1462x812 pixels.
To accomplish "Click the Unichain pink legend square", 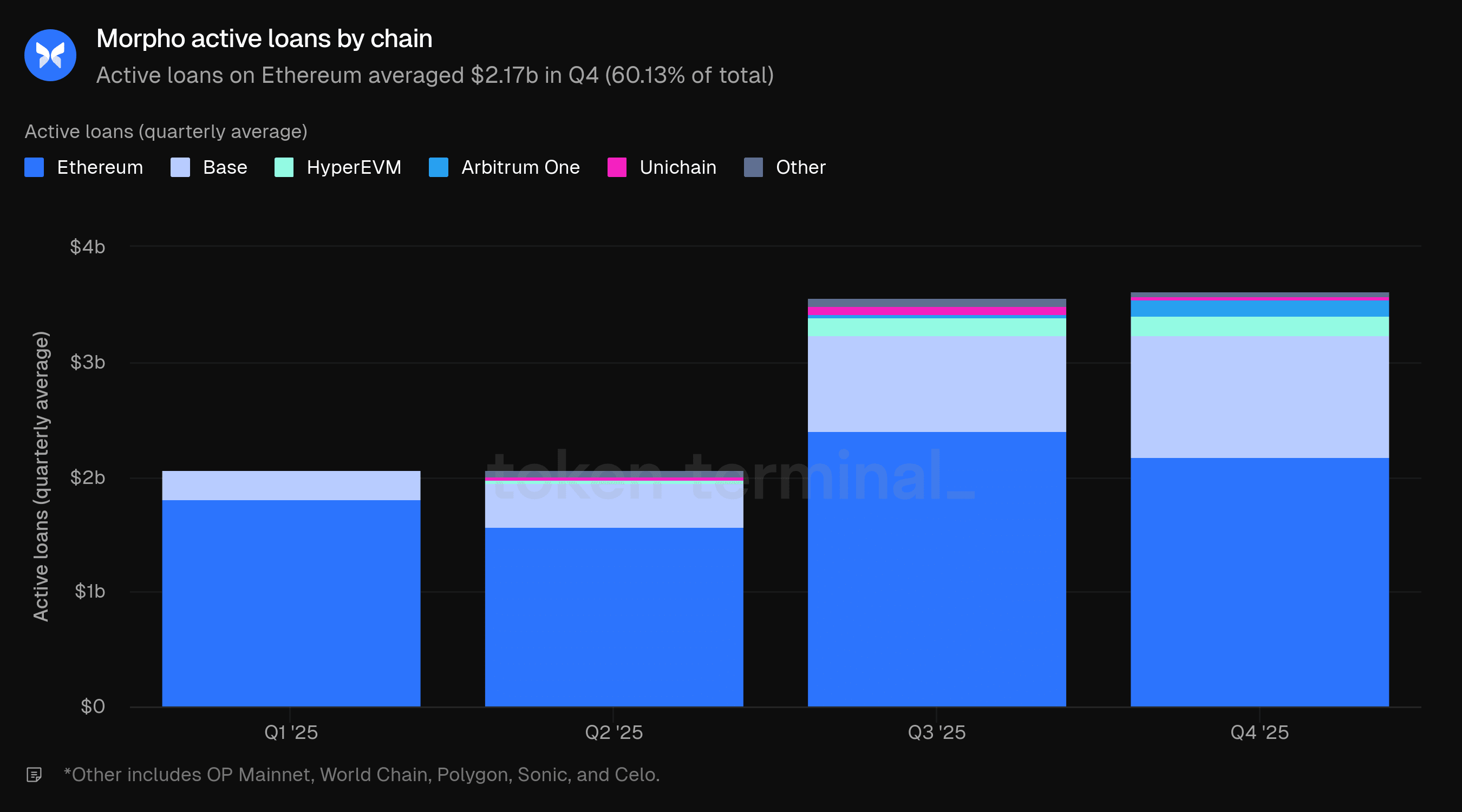I will click(616, 167).
